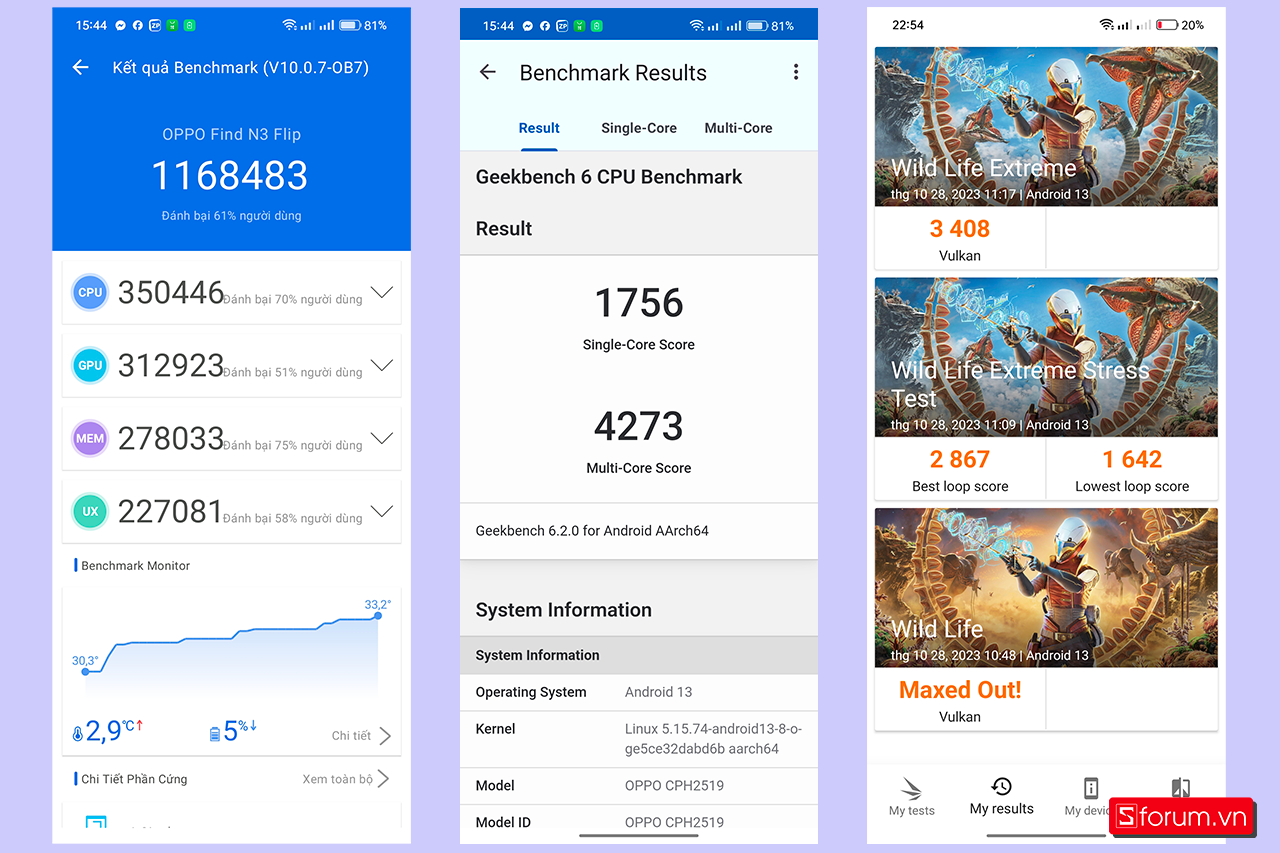Screen dimensions: 1280x853
Task: Tap the Operating System Android 13 row
Action: coord(639,692)
